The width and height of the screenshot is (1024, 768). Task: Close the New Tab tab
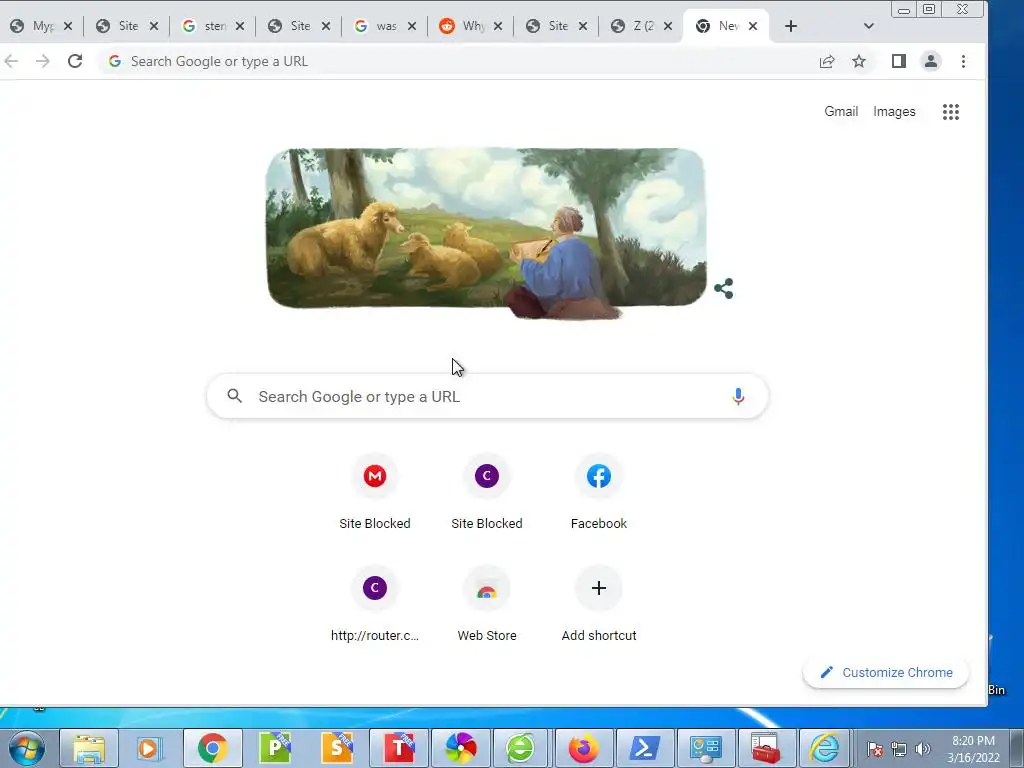753,26
